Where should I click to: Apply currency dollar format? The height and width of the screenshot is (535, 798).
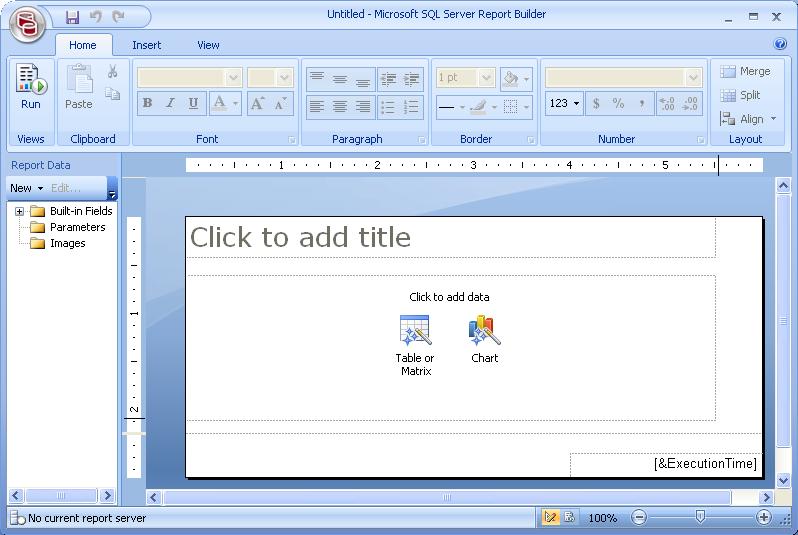(596, 103)
